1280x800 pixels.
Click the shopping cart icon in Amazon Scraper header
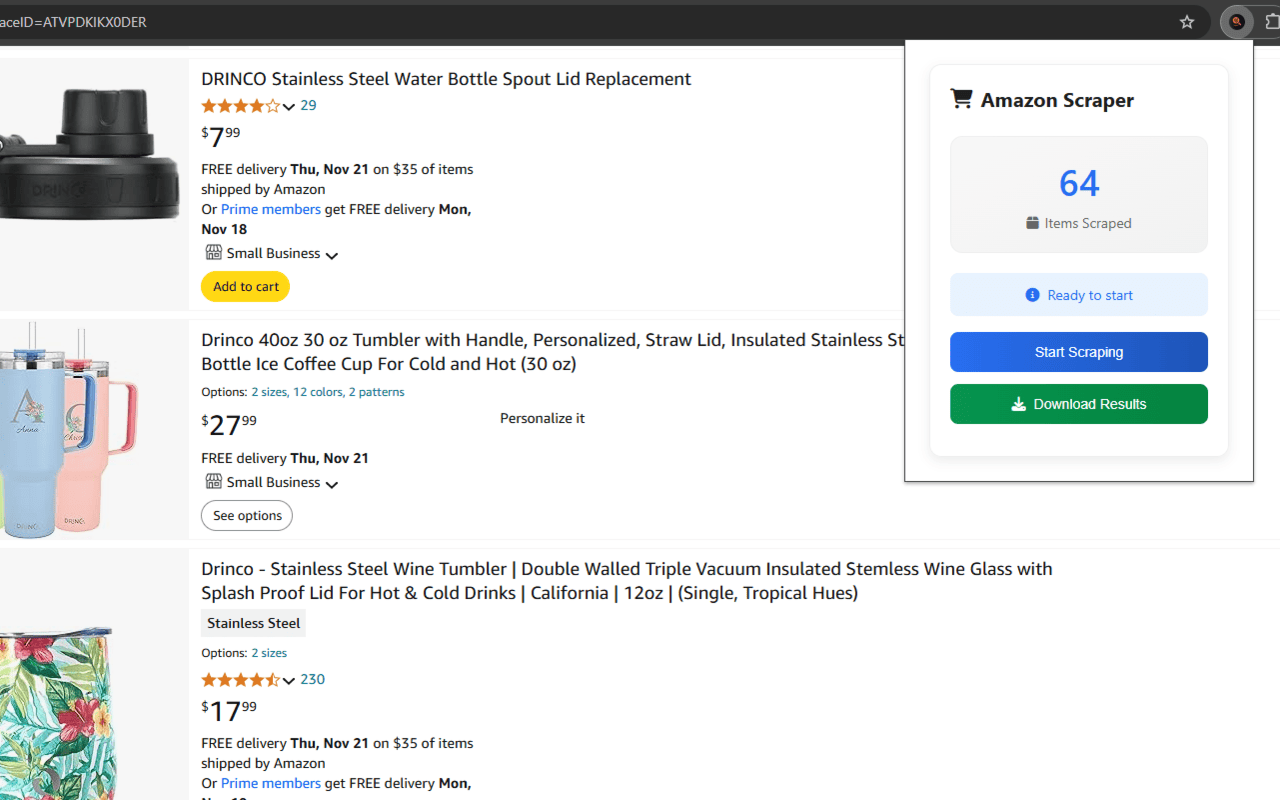pyautogui.click(x=961, y=98)
